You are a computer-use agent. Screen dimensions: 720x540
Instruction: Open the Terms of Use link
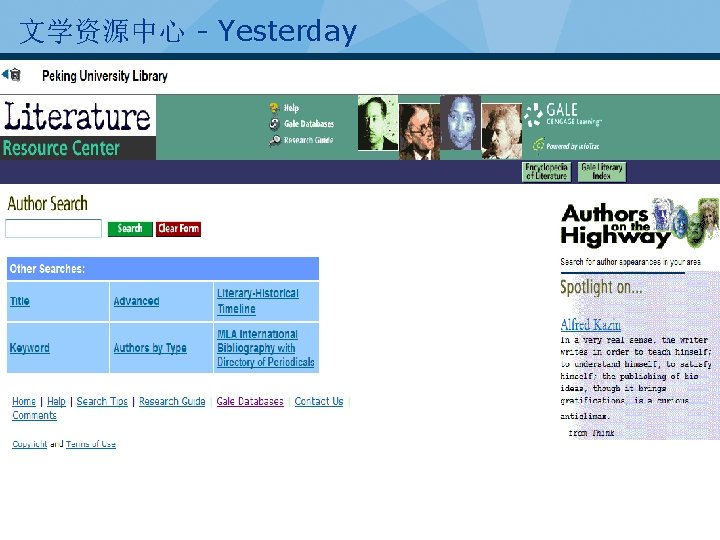pyautogui.click(x=90, y=444)
